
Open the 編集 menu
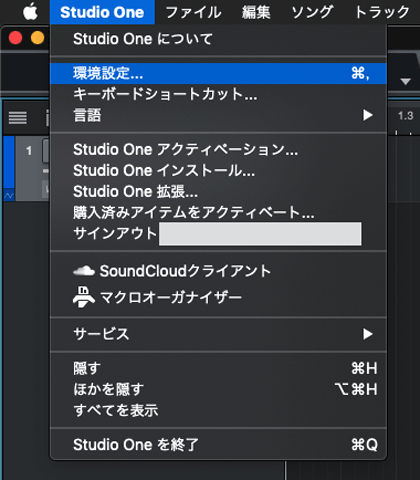256,12
